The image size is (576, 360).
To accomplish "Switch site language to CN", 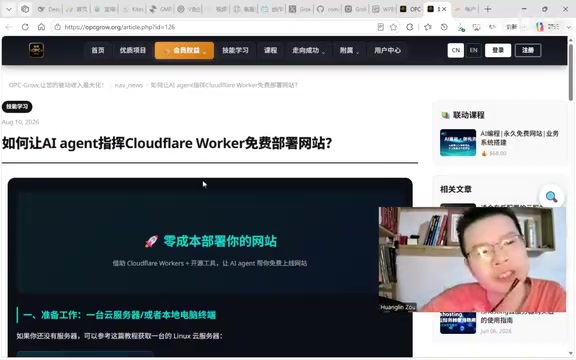I will tap(456, 50).
